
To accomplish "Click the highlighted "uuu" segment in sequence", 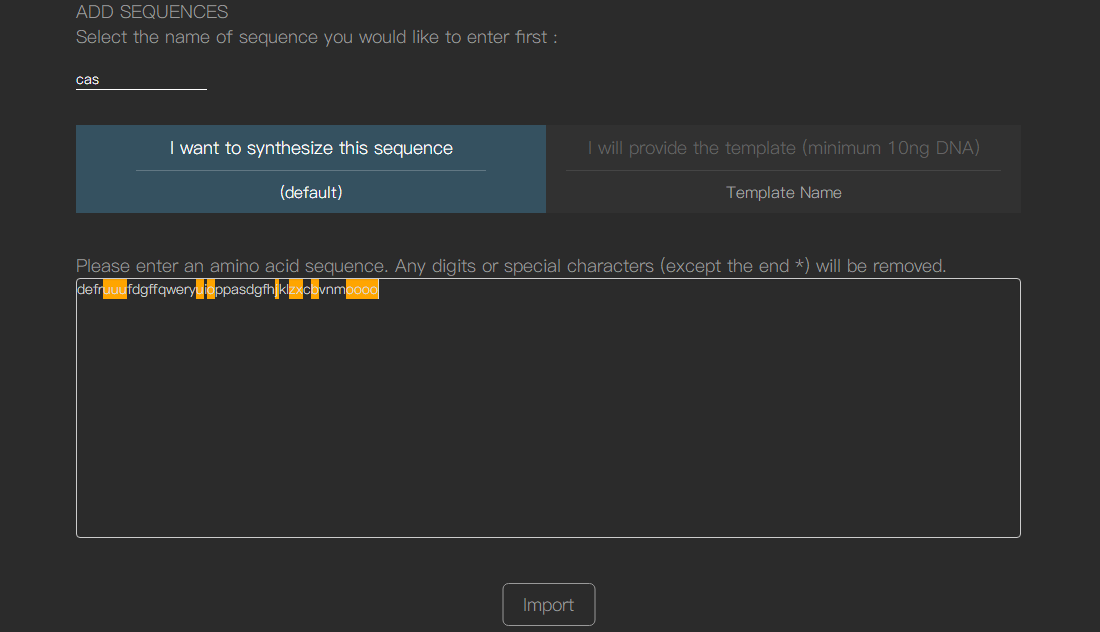I will tap(115, 290).
